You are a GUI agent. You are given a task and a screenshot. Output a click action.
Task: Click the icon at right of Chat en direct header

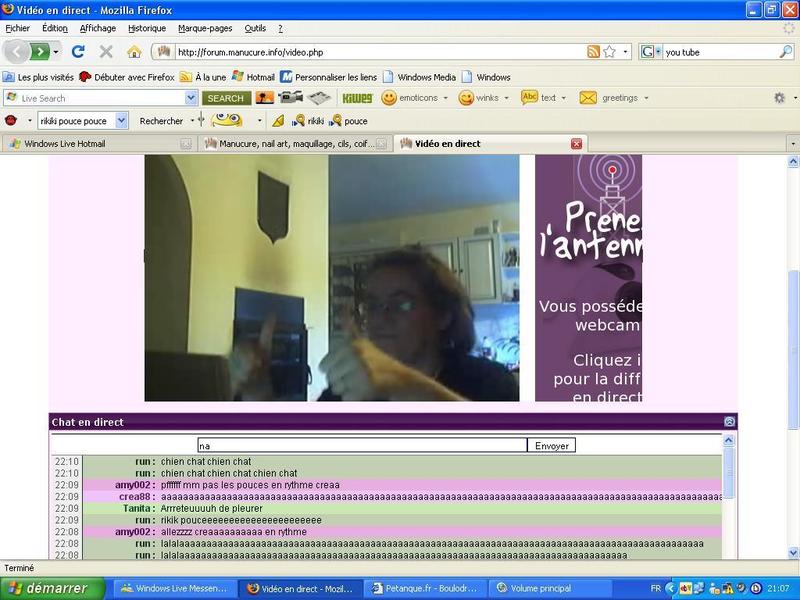click(729, 422)
